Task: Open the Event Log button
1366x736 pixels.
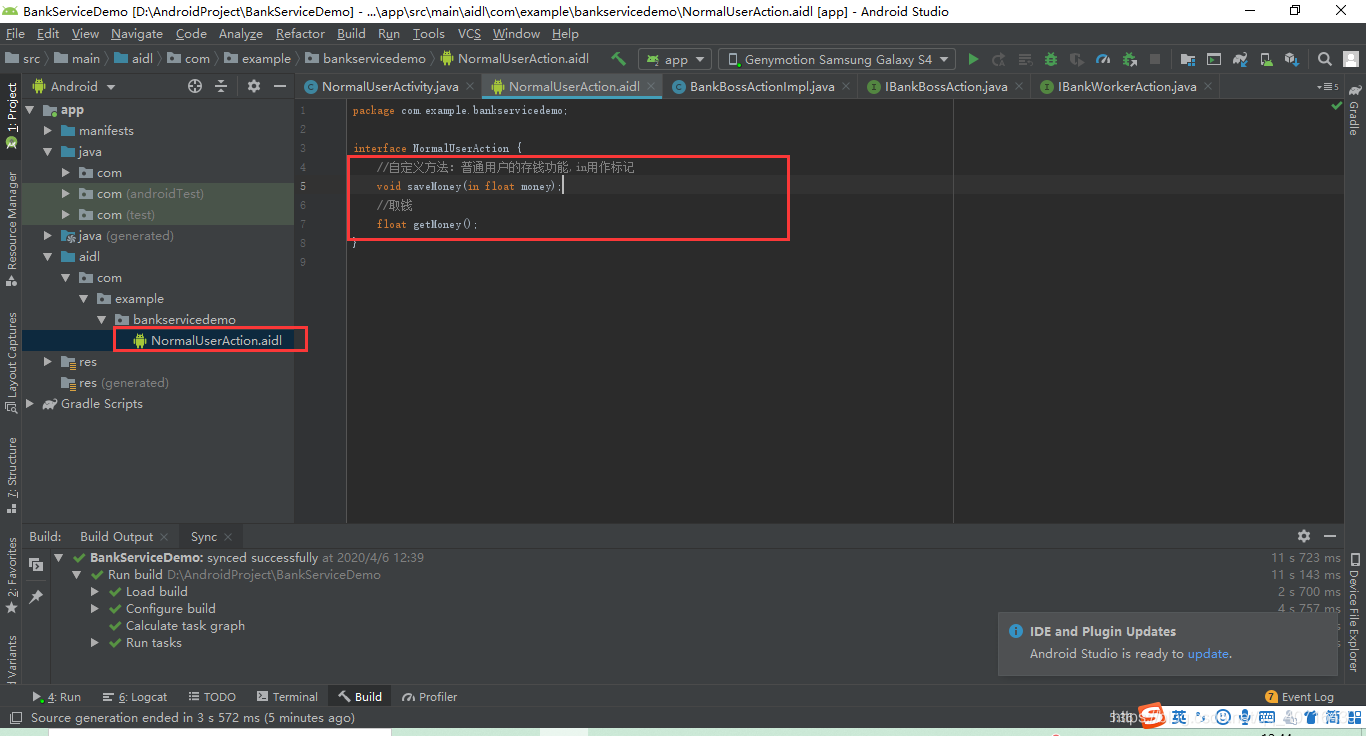Action: [1300, 697]
